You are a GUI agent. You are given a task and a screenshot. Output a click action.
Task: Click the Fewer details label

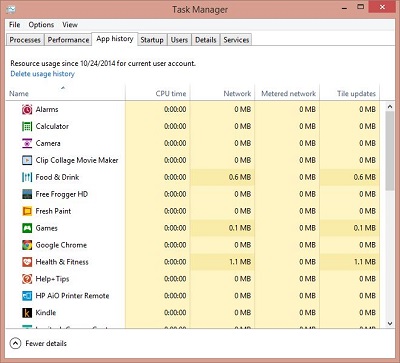[46, 343]
